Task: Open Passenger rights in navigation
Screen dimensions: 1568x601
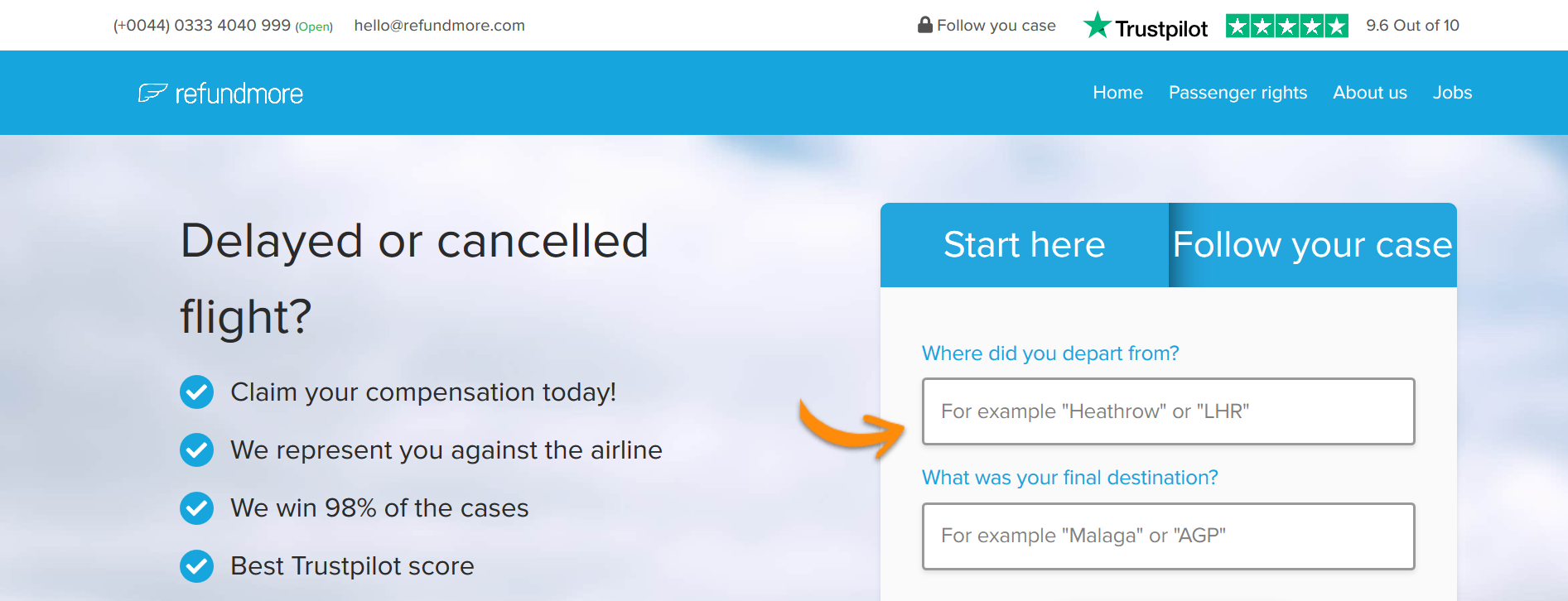Action: tap(1238, 93)
